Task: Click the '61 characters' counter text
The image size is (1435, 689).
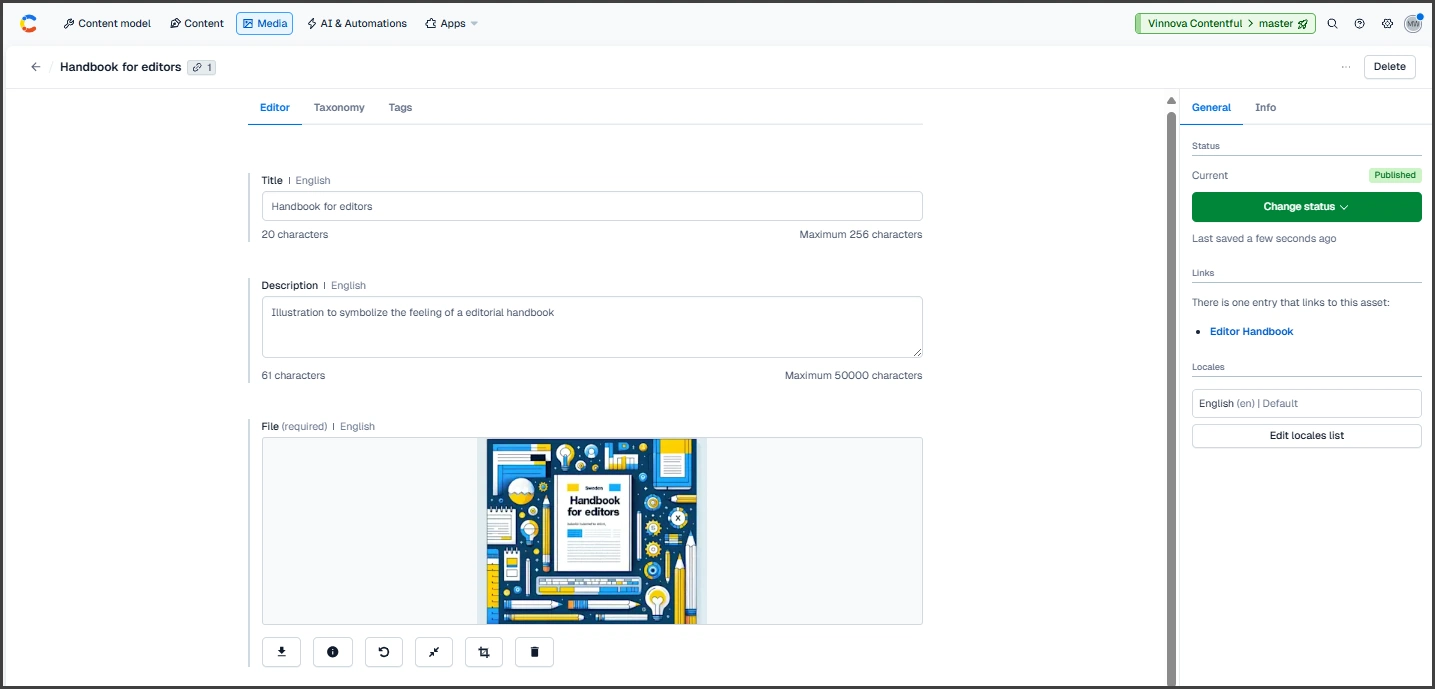Action: tap(293, 376)
